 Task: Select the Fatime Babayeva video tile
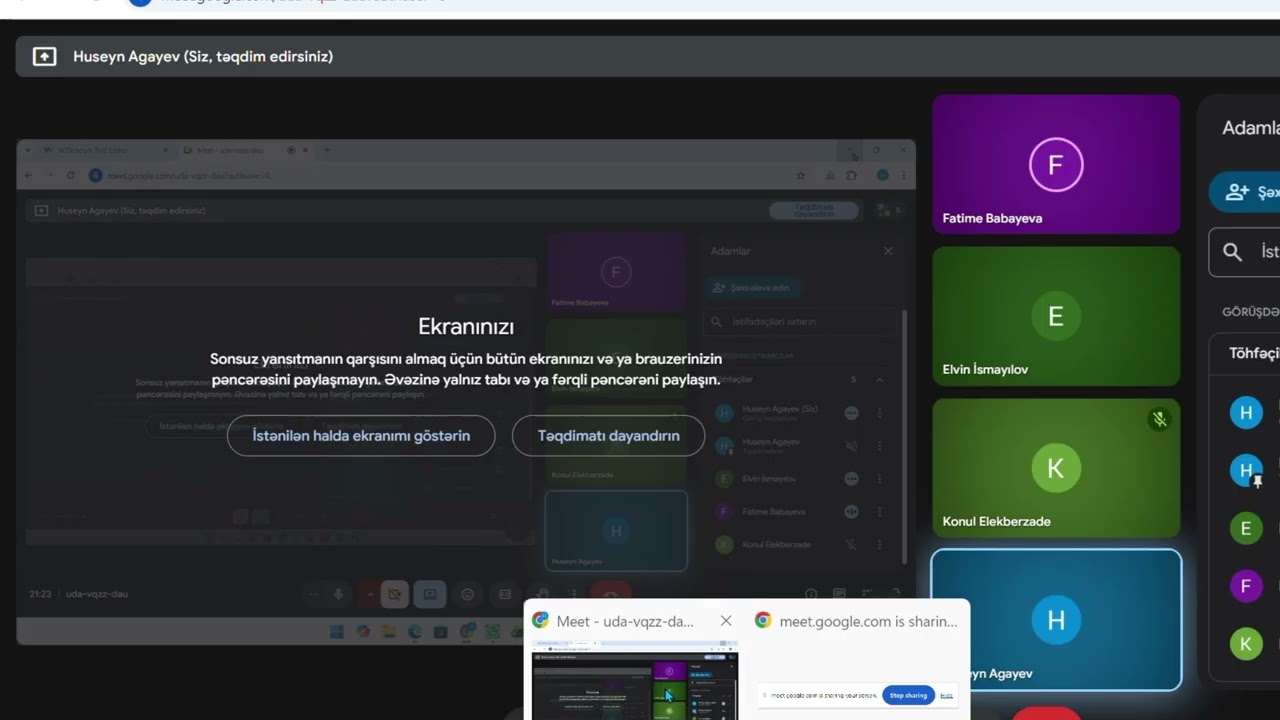click(x=1056, y=165)
